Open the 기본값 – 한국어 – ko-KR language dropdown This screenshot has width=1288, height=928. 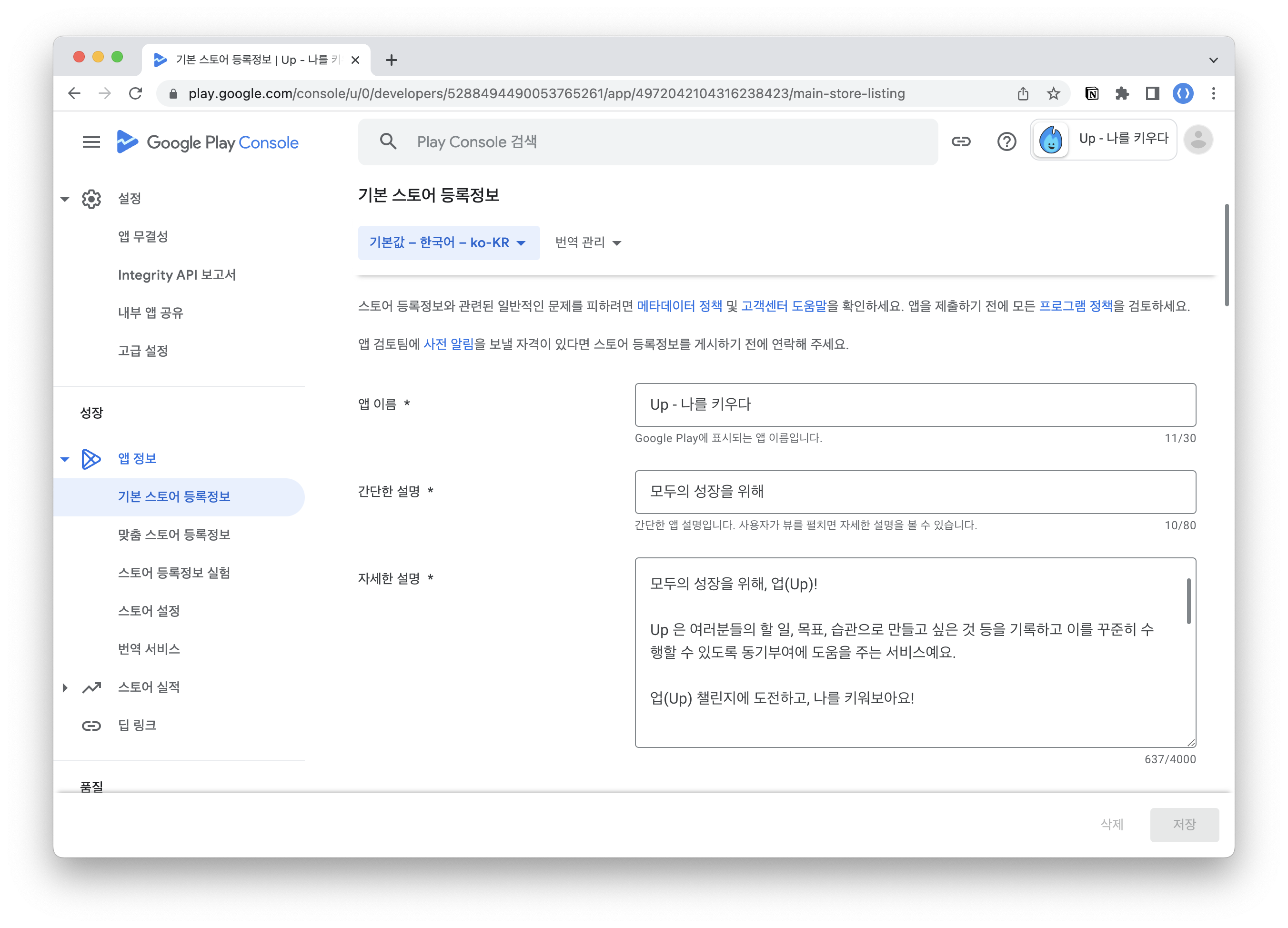[x=448, y=242]
